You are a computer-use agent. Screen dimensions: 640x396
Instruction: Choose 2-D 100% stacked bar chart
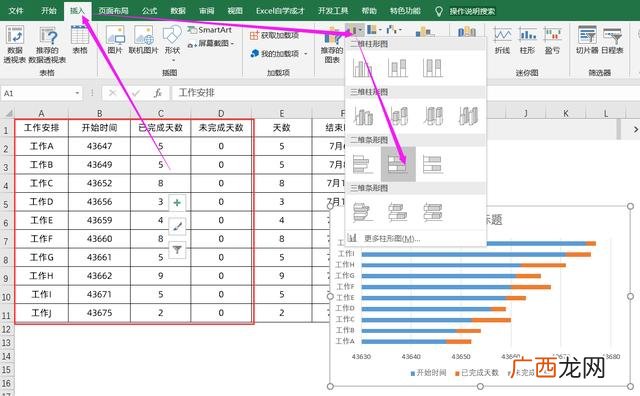tap(433, 164)
